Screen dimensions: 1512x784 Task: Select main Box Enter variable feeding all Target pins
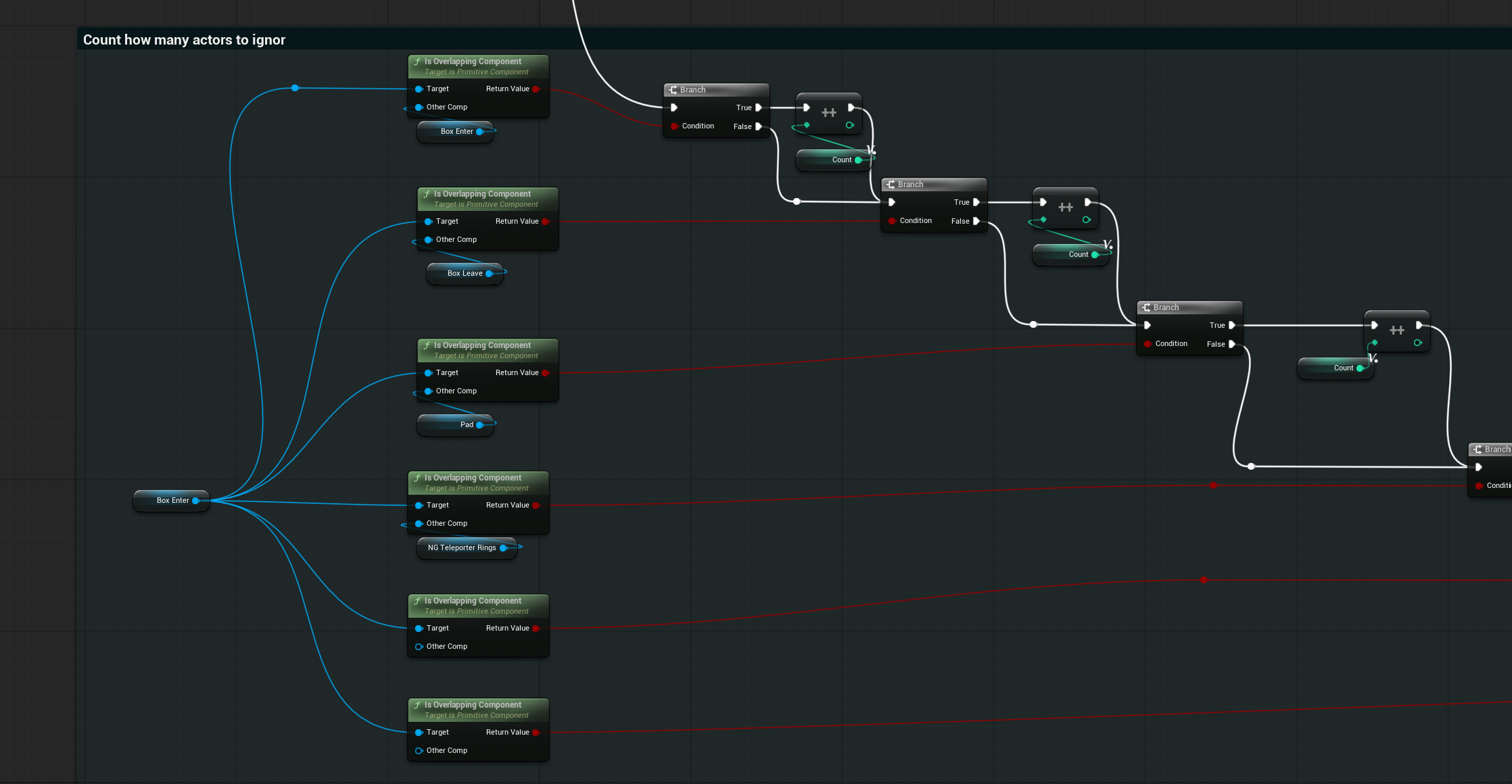172,501
